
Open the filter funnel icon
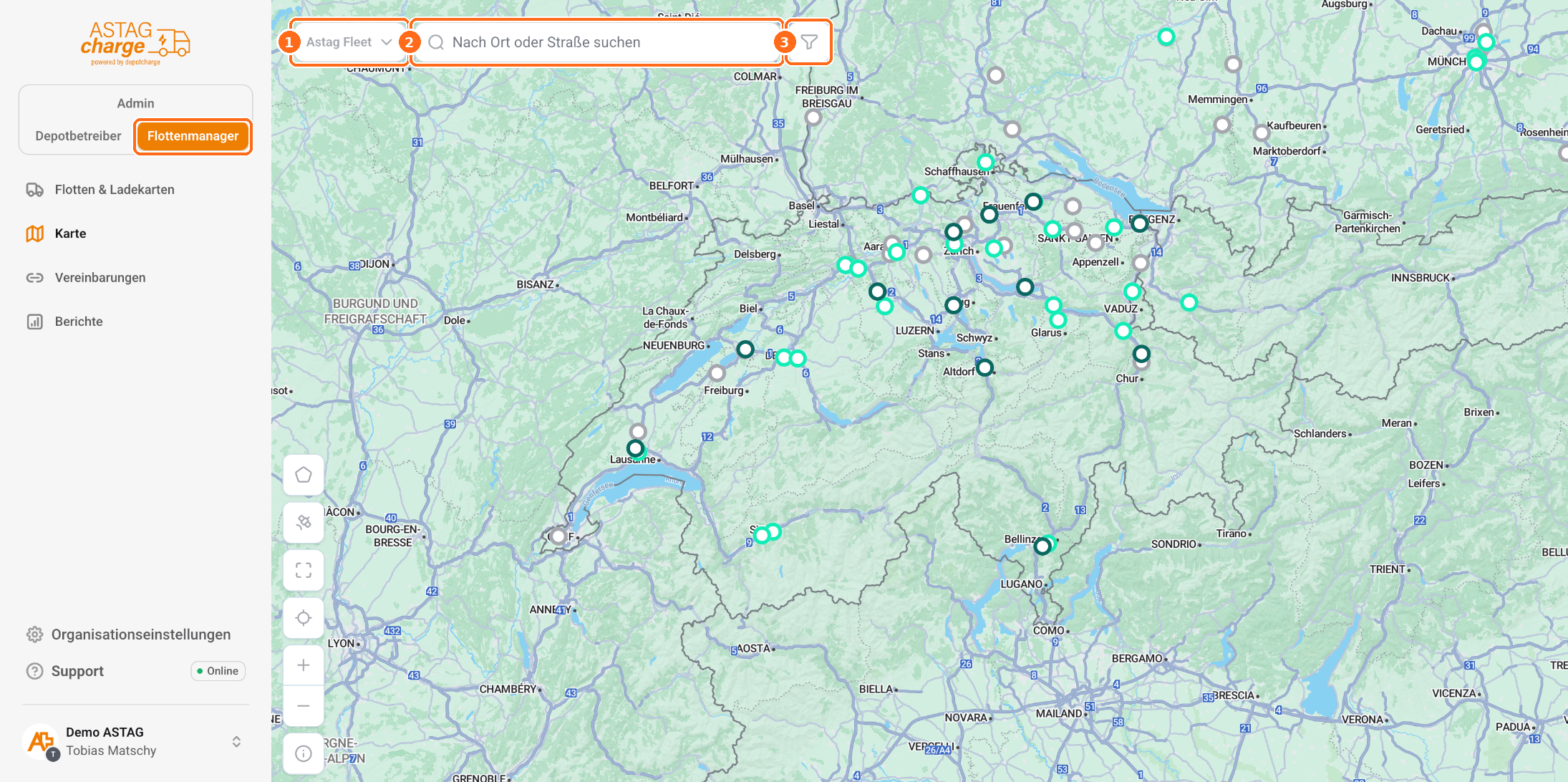pyautogui.click(x=809, y=42)
